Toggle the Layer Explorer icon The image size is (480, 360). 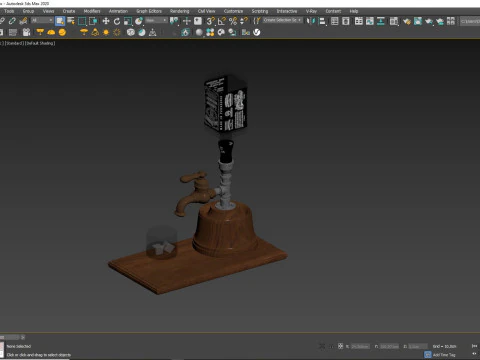346,21
